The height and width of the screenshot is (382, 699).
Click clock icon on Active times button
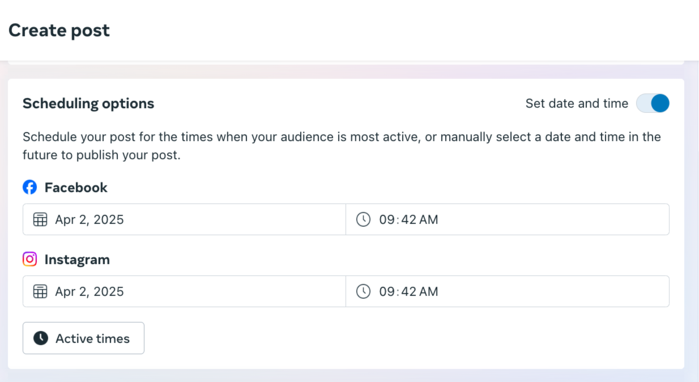point(41,338)
